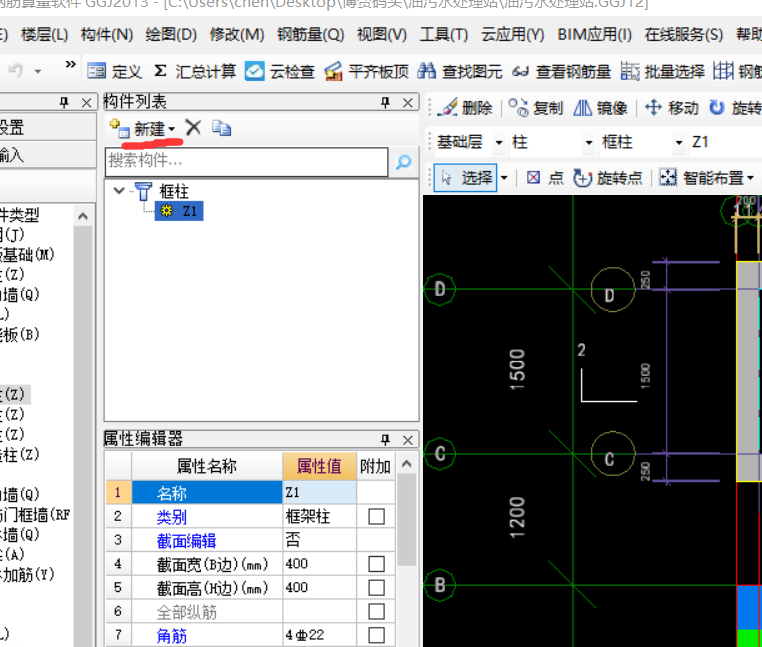Screen dimensions: 762x647
Task: Open 查找图元 find element tool
Action: [x=460, y=72]
